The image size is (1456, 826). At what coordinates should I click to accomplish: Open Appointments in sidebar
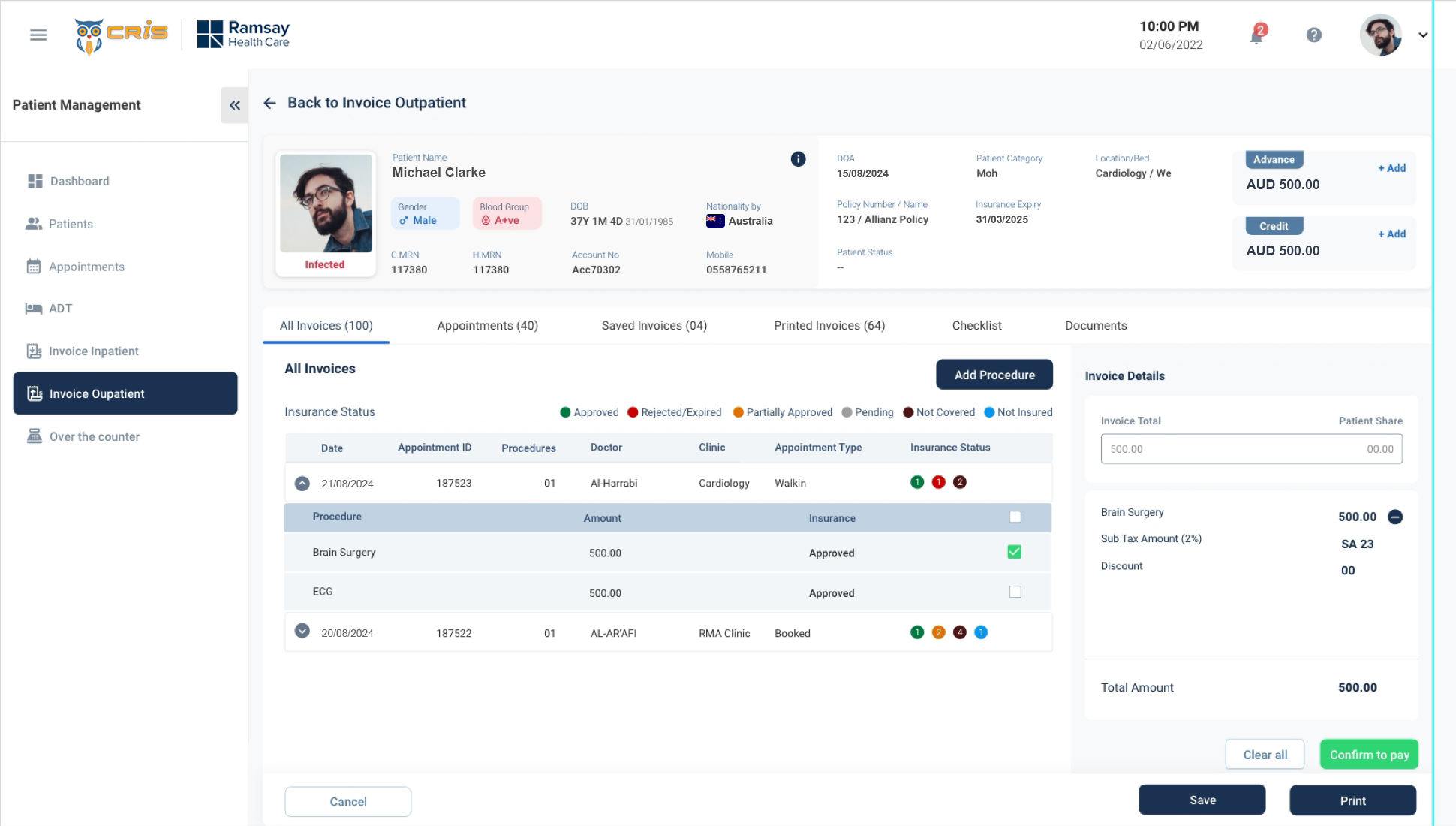coord(86,267)
